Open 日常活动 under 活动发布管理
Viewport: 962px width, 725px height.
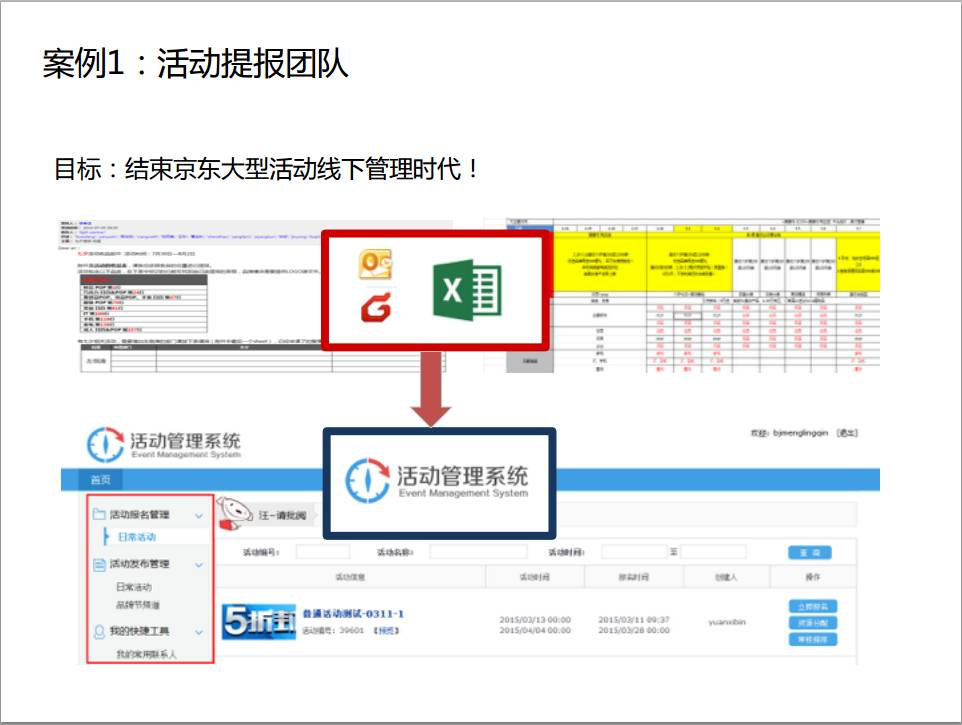pos(134,587)
